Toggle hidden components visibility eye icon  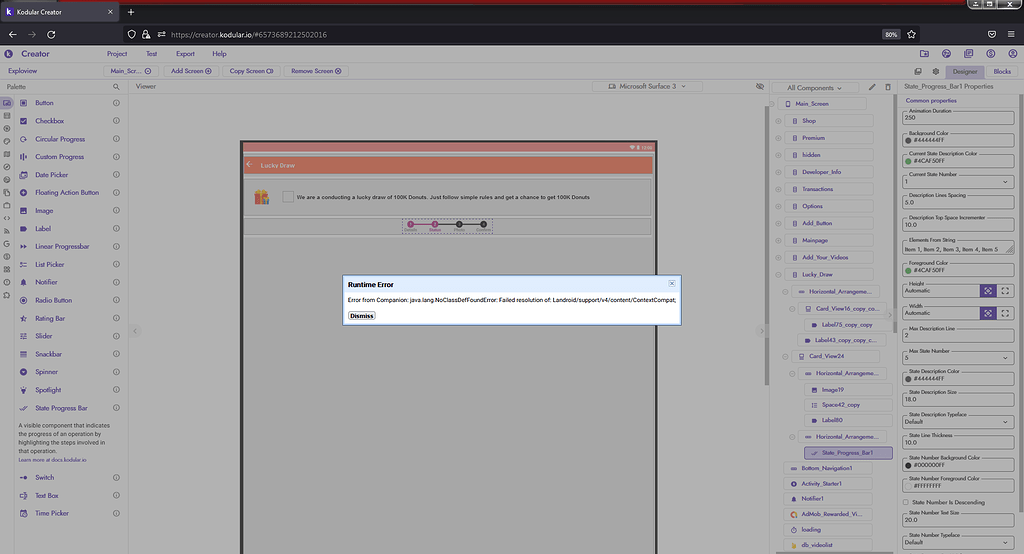click(760, 86)
